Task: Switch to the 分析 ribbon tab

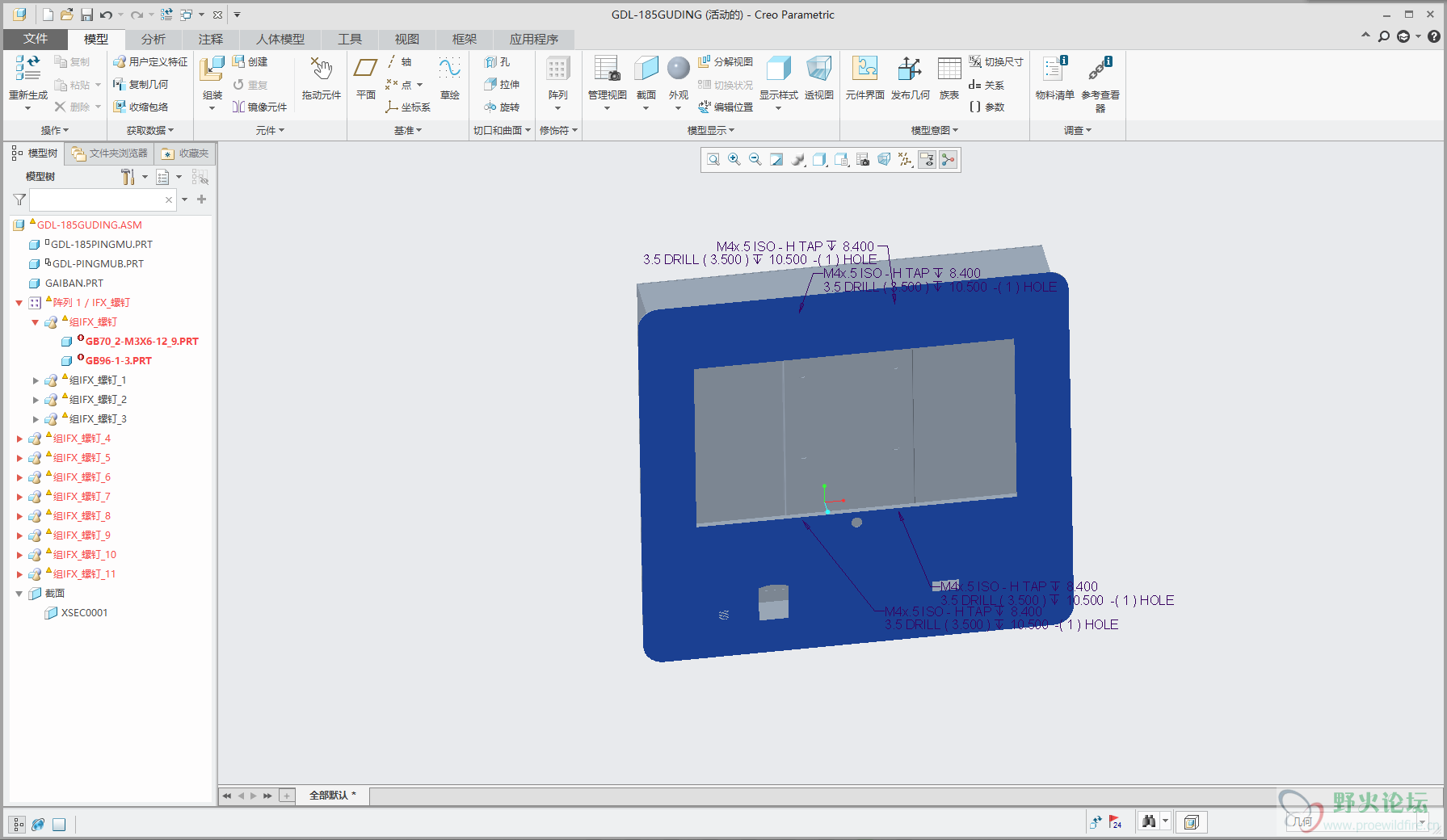Action: pos(153,39)
